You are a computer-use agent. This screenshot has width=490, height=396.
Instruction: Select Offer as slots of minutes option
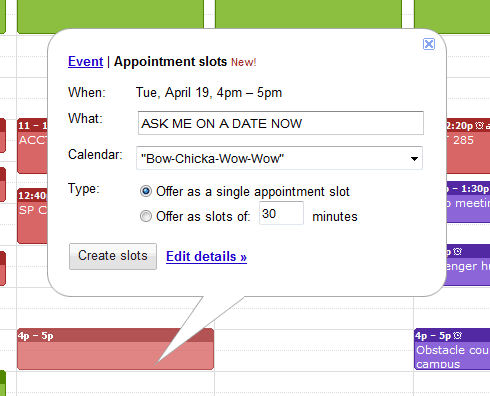click(x=146, y=216)
